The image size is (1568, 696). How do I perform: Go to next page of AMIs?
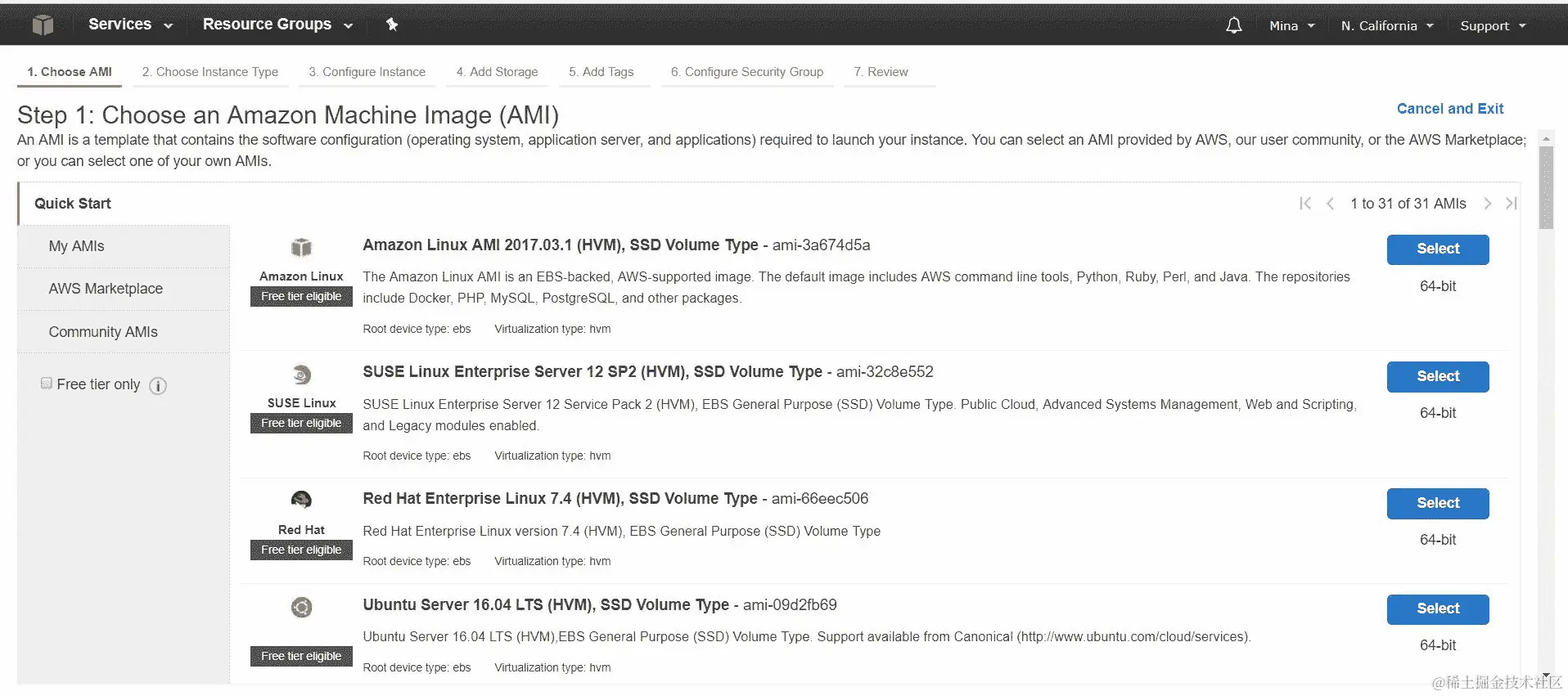pos(1487,204)
